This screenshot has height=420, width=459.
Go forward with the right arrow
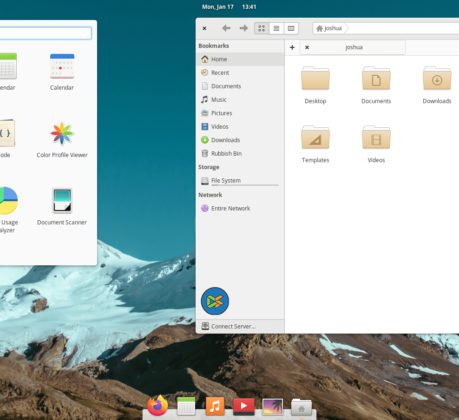(244, 28)
